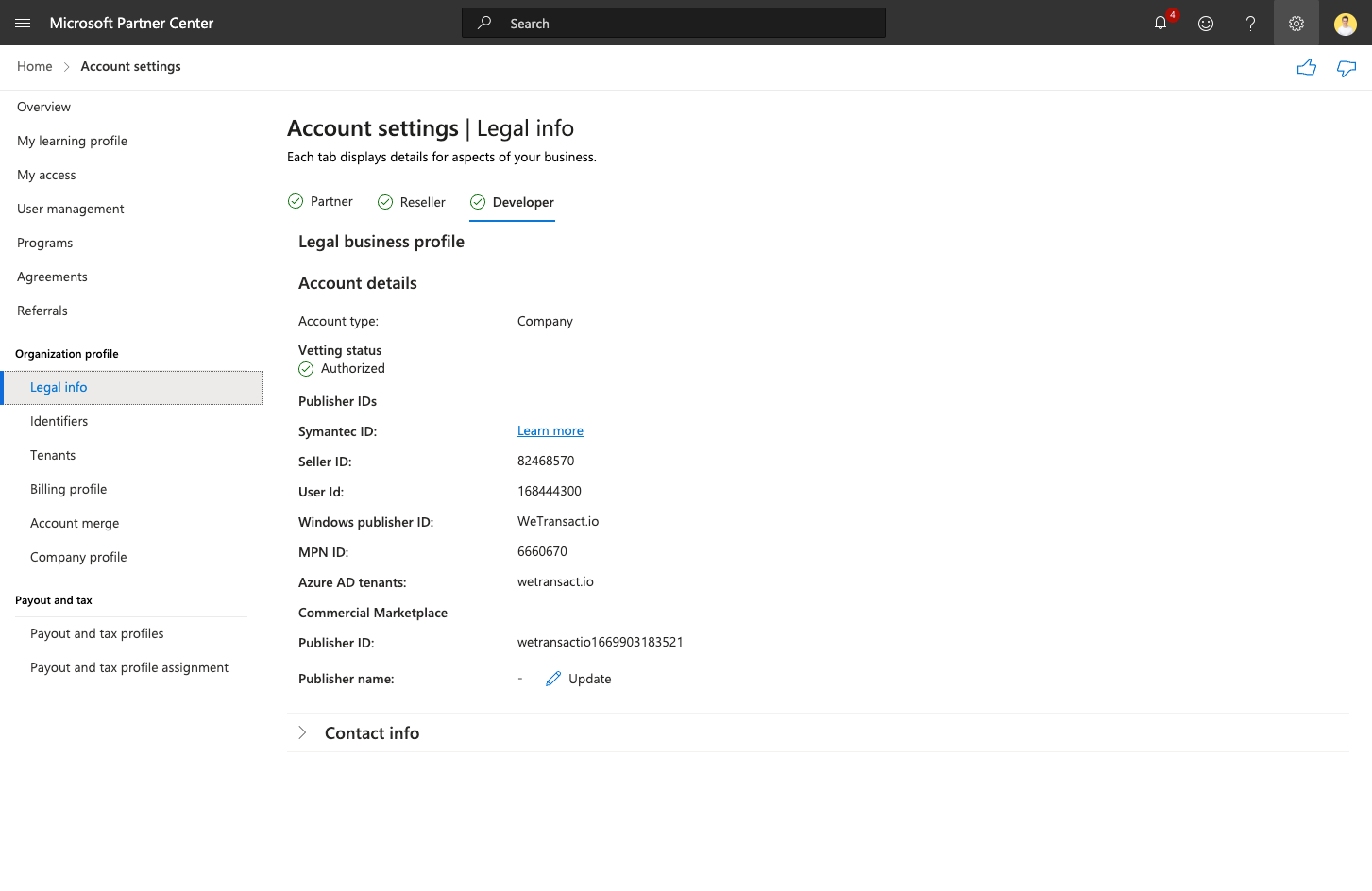The height and width of the screenshot is (891, 1372).
Task: Open Agreements in the sidebar
Action: pos(52,277)
